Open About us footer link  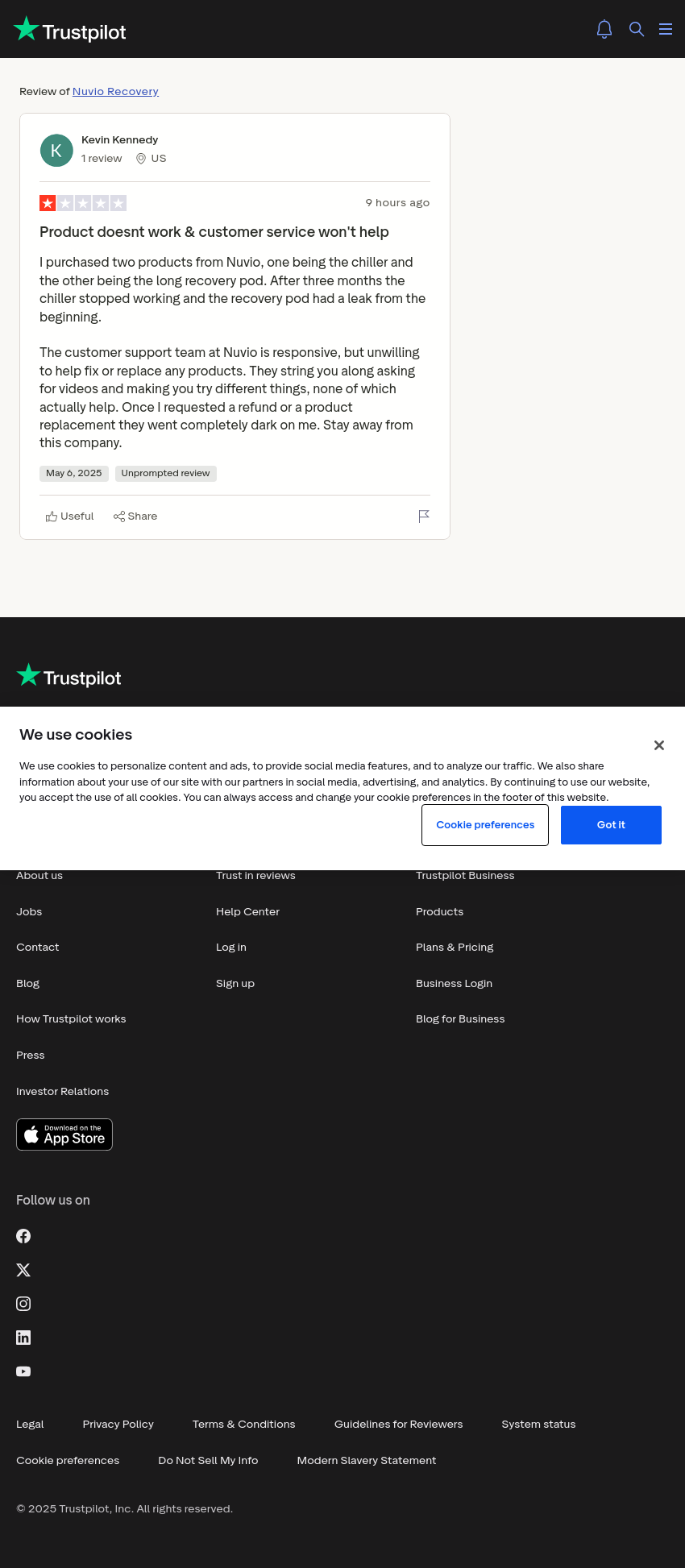(x=39, y=876)
